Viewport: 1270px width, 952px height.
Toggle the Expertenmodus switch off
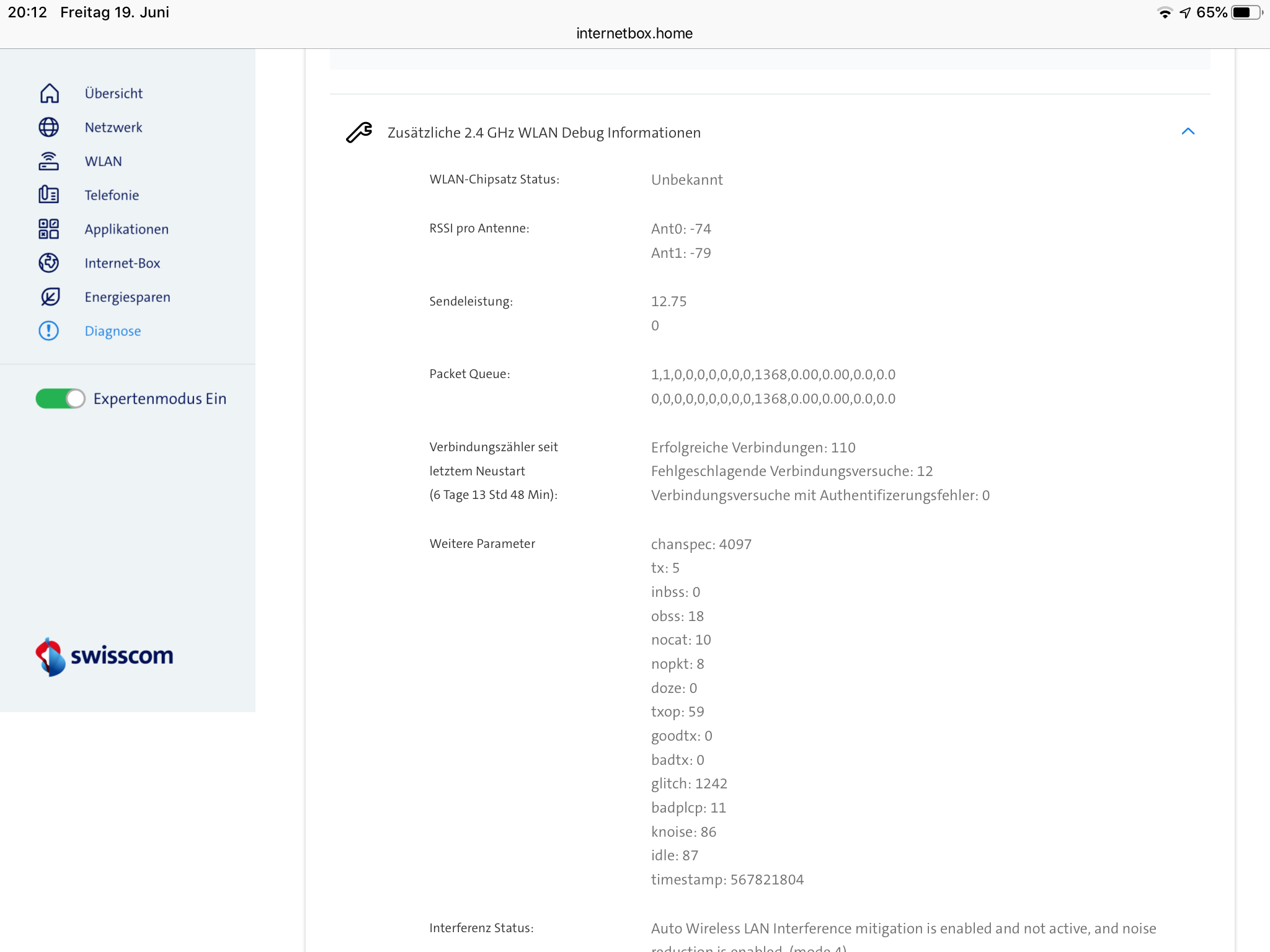point(60,399)
